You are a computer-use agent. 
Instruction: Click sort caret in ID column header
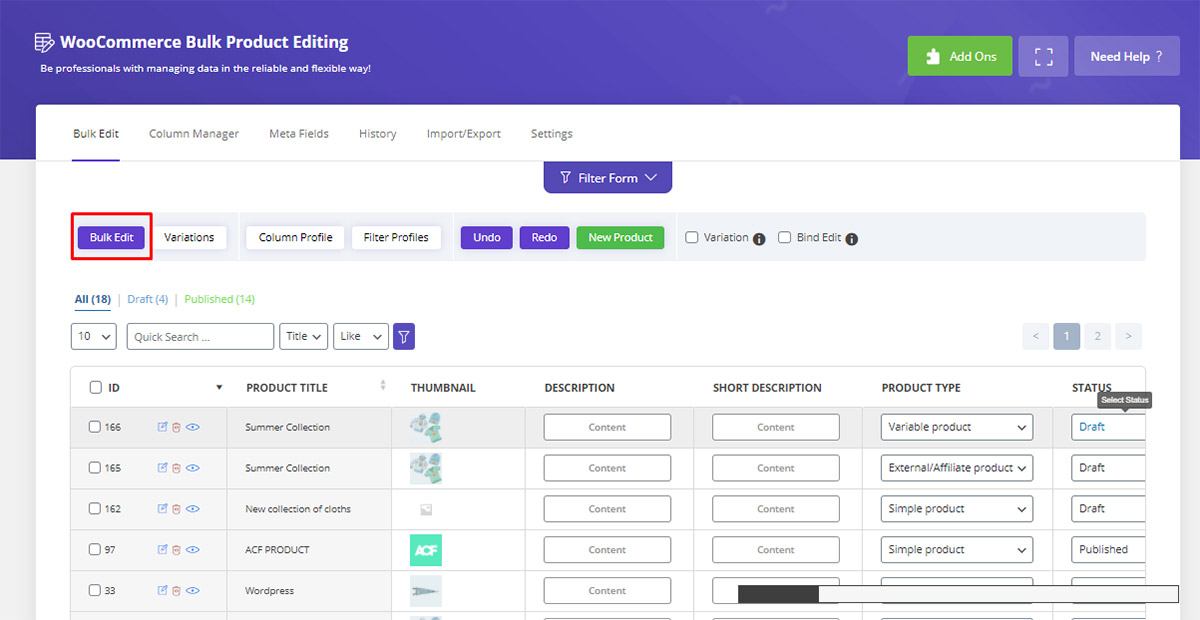[219, 388]
